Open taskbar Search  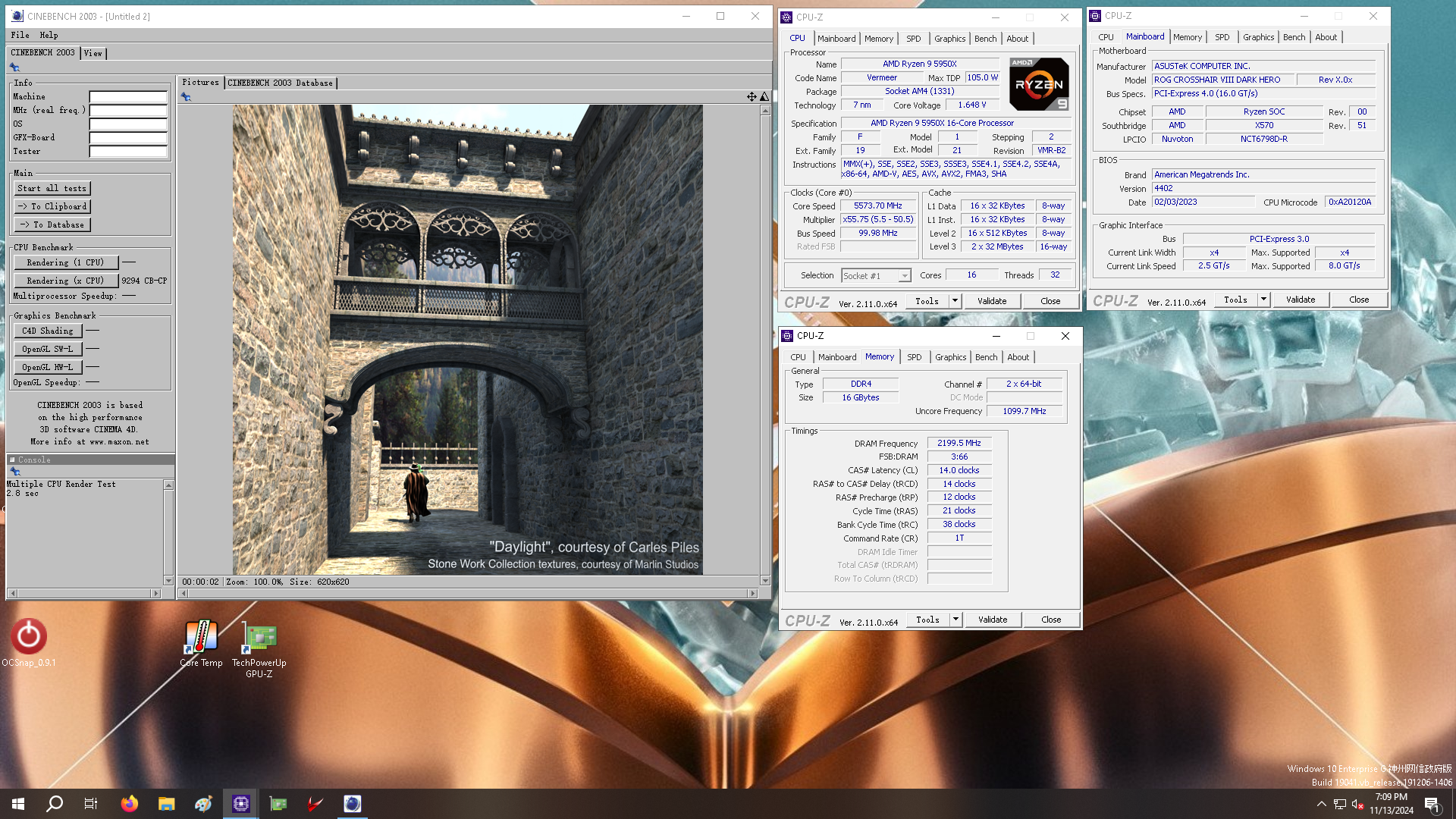pyautogui.click(x=55, y=804)
